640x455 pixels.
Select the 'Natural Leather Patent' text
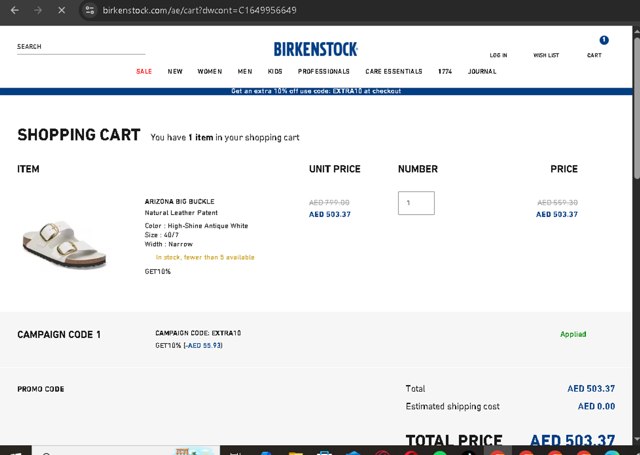[x=181, y=213]
